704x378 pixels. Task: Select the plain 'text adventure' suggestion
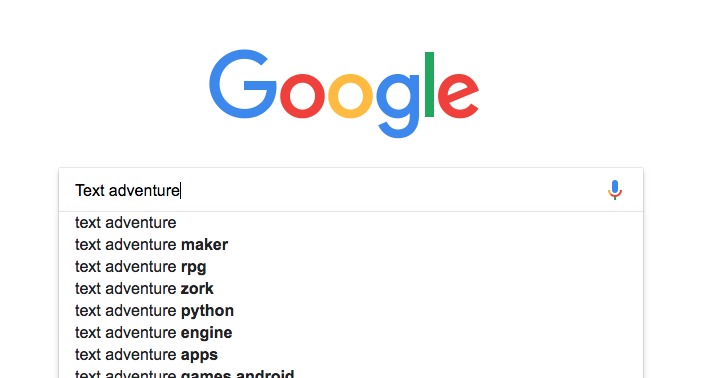tap(351, 223)
